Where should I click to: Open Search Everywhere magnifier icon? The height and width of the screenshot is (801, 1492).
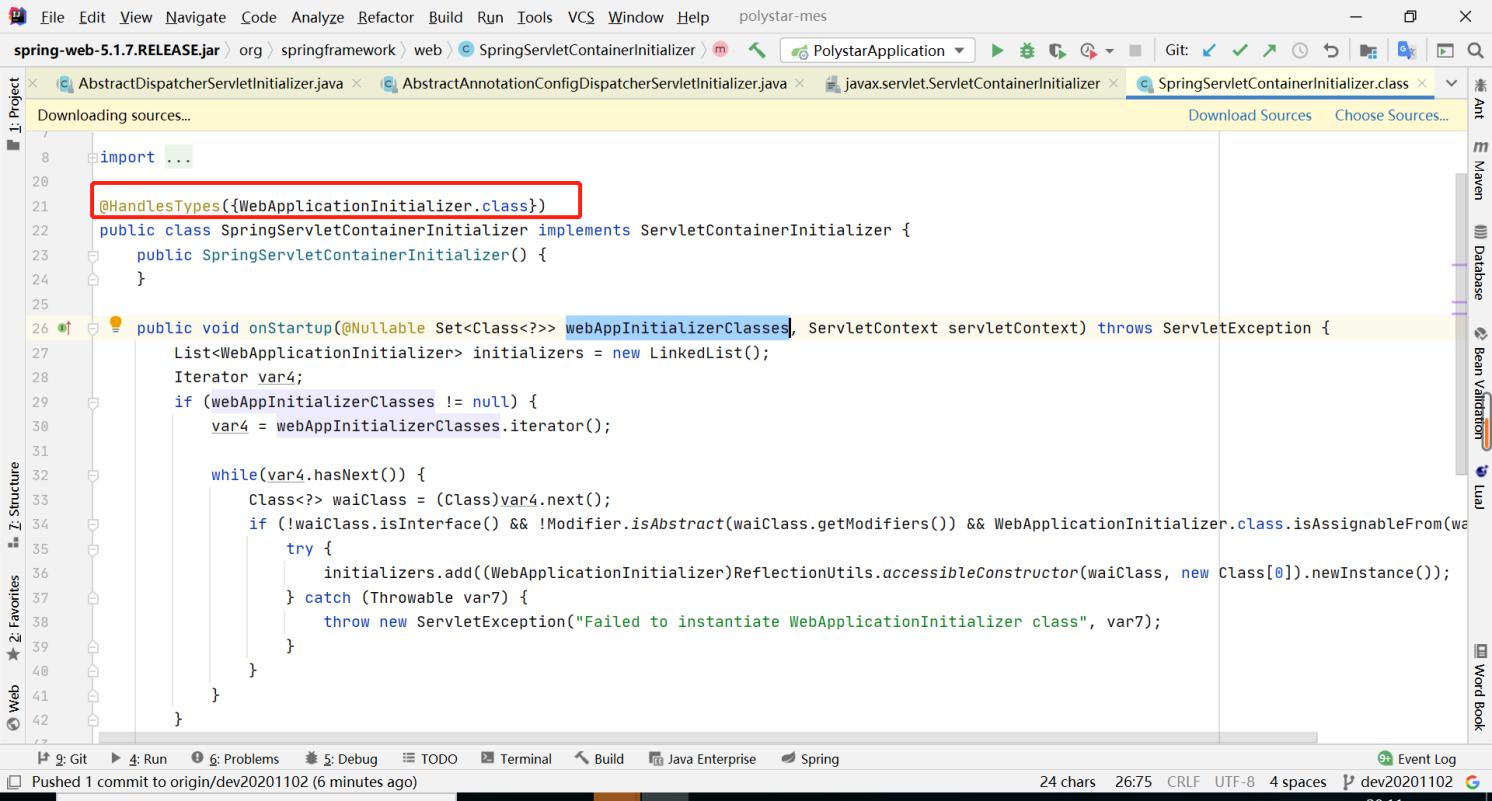click(x=1475, y=50)
